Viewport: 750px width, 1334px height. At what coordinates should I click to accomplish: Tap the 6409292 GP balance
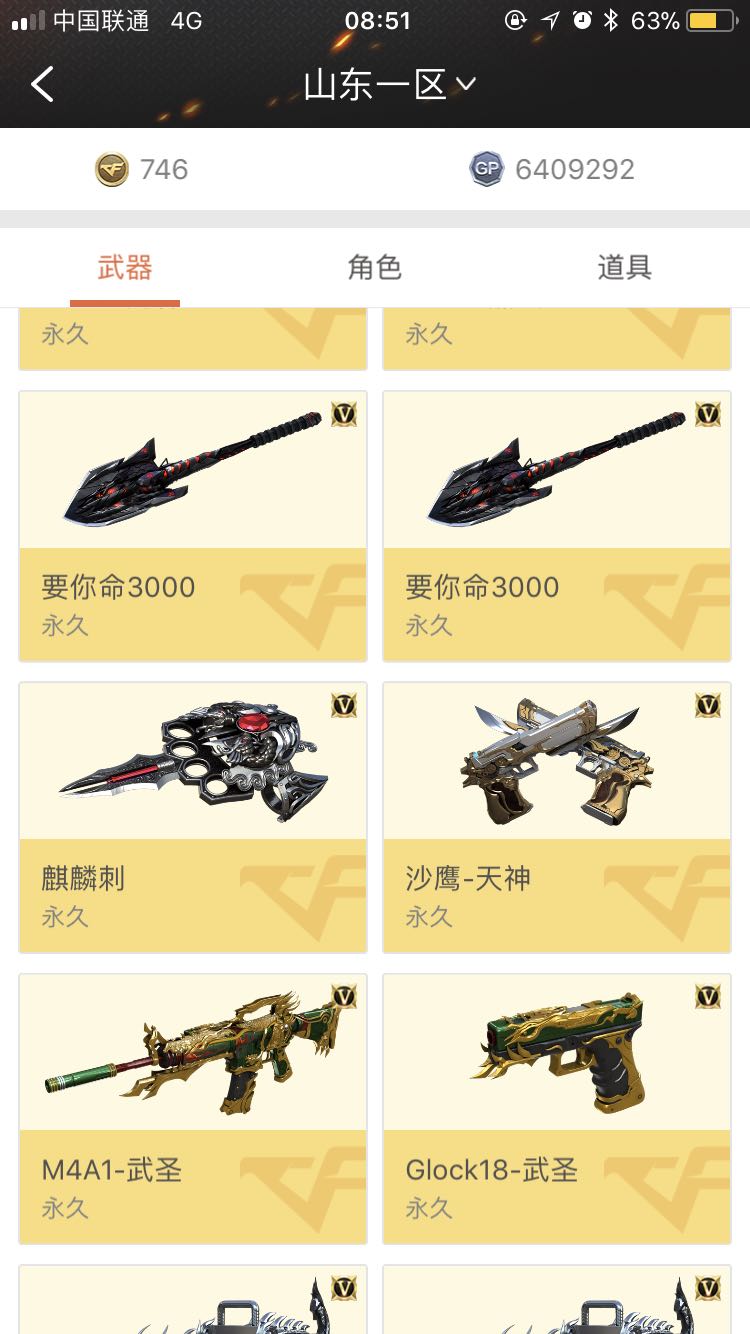pyautogui.click(x=575, y=169)
